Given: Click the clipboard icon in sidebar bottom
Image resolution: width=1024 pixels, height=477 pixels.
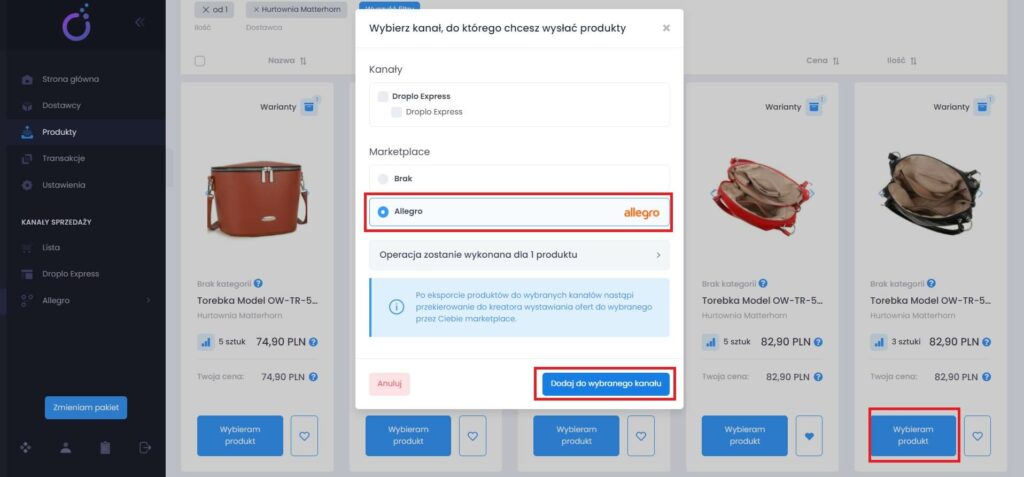Looking at the screenshot, I should click(105, 447).
